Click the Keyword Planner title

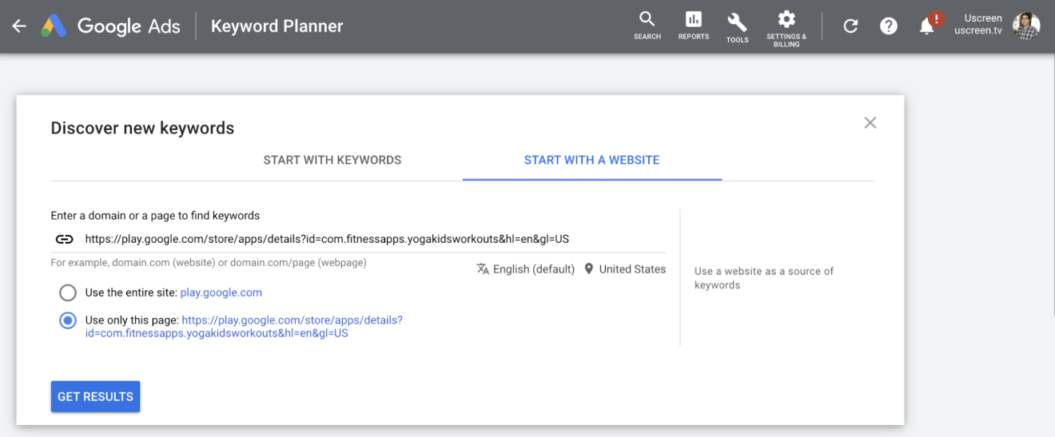(x=277, y=26)
